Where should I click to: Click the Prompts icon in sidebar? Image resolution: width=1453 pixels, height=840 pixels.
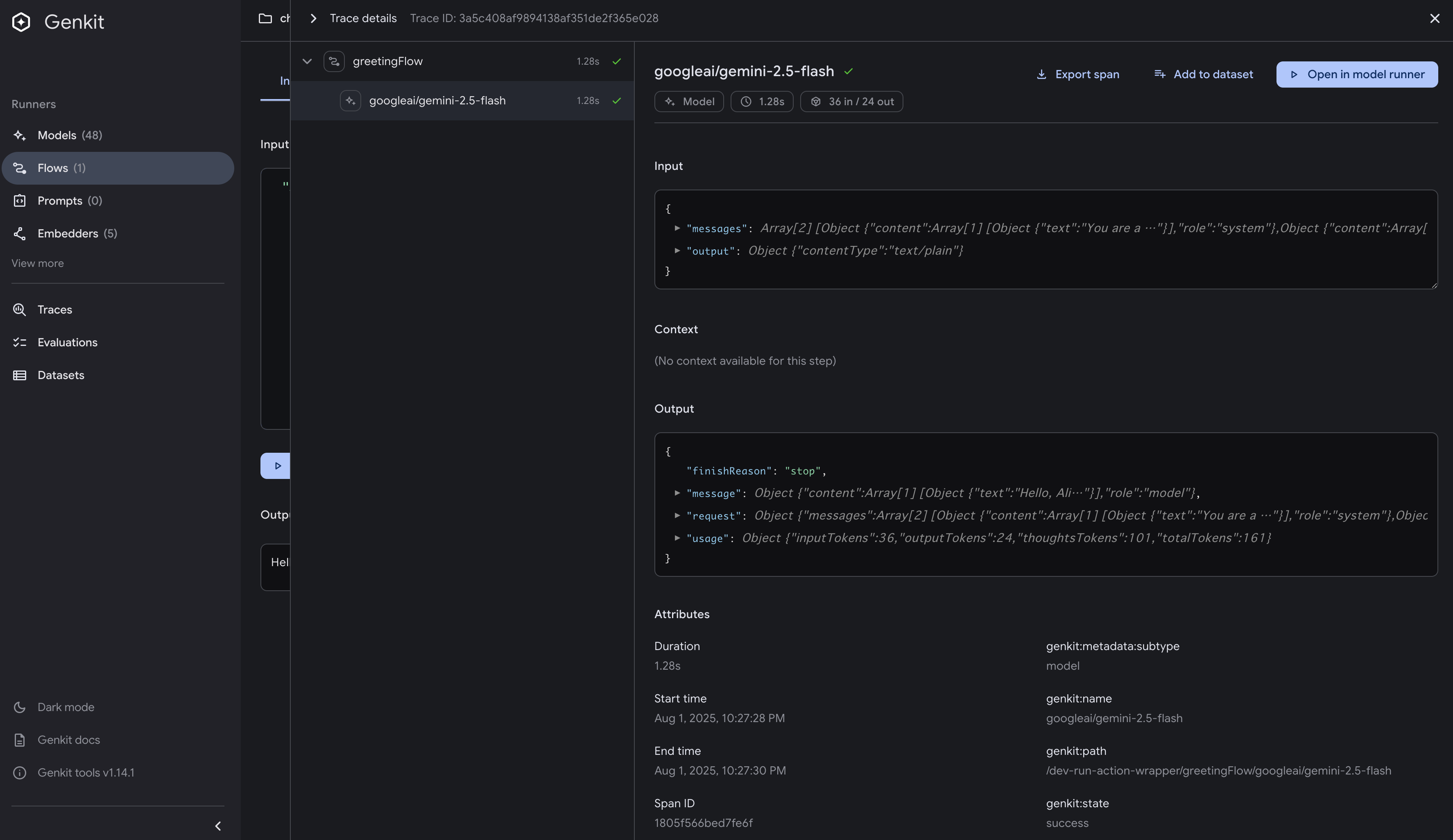[20, 201]
